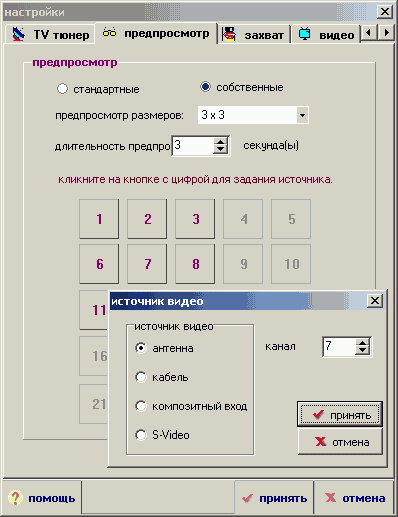Viewport: 398px width, 517px height.
Task: Click принять at bottom of настройки window
Action: (274, 498)
